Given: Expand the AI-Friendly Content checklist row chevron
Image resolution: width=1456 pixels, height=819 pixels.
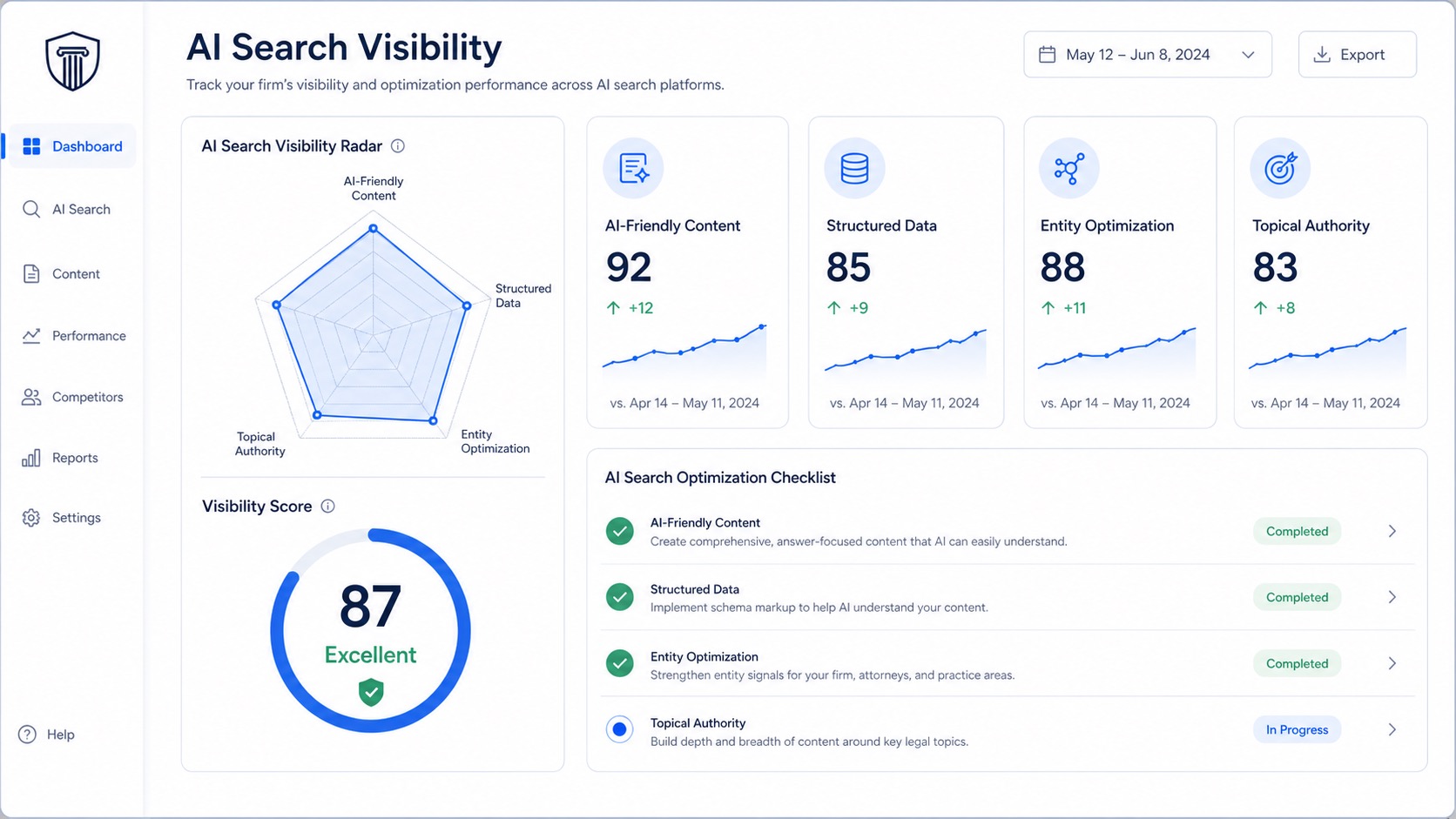Looking at the screenshot, I should click(x=1392, y=531).
